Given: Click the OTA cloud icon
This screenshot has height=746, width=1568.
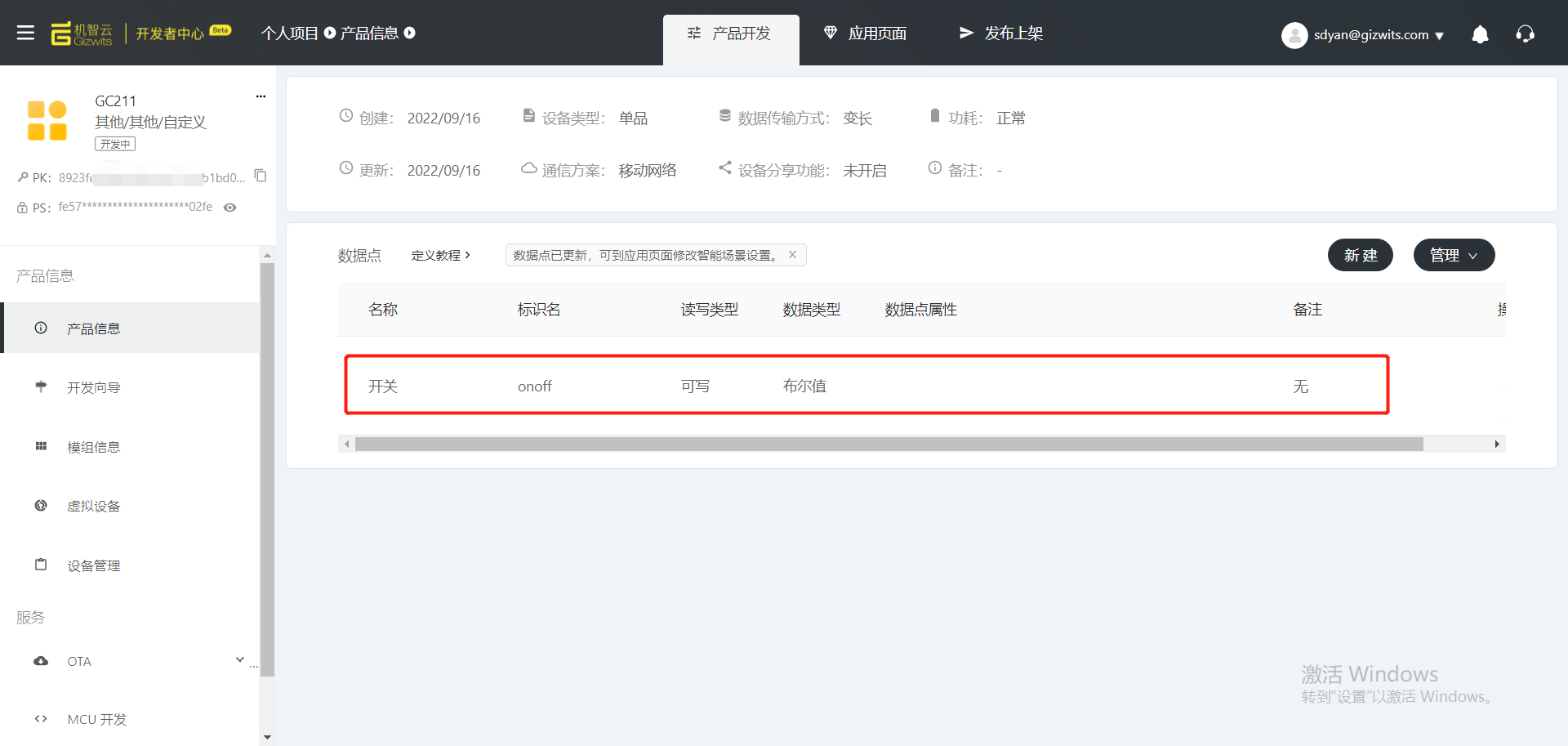Looking at the screenshot, I should click(x=41, y=661).
